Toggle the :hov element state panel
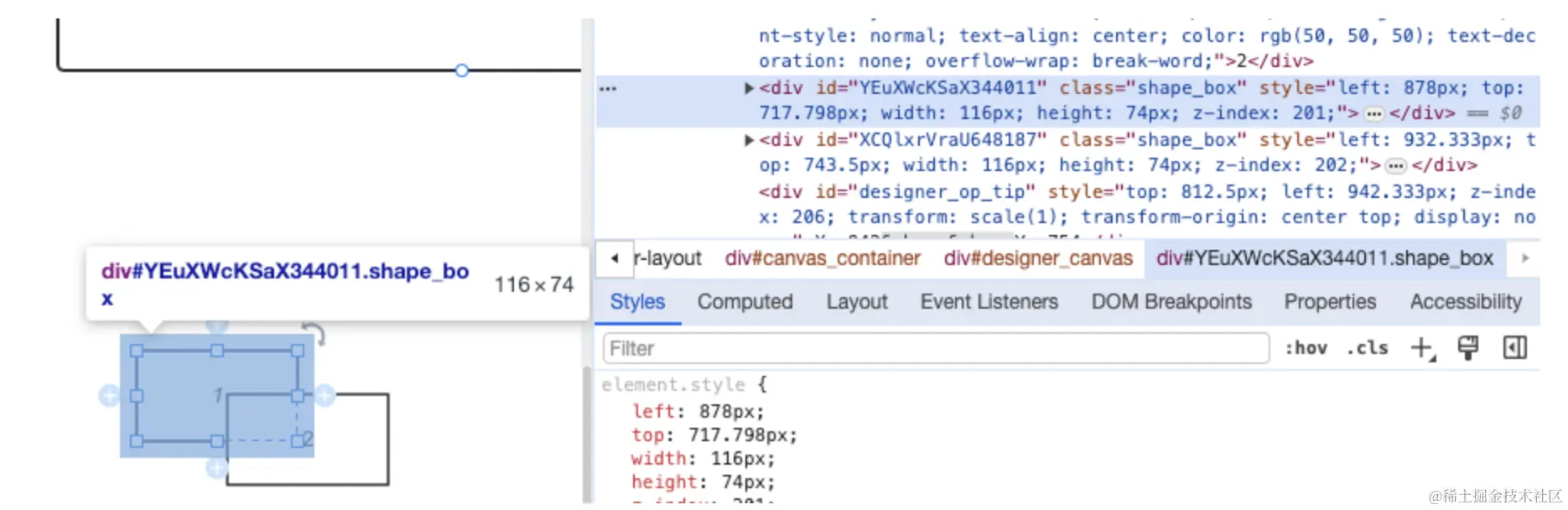This screenshot has width=1568, height=510. click(x=1306, y=348)
